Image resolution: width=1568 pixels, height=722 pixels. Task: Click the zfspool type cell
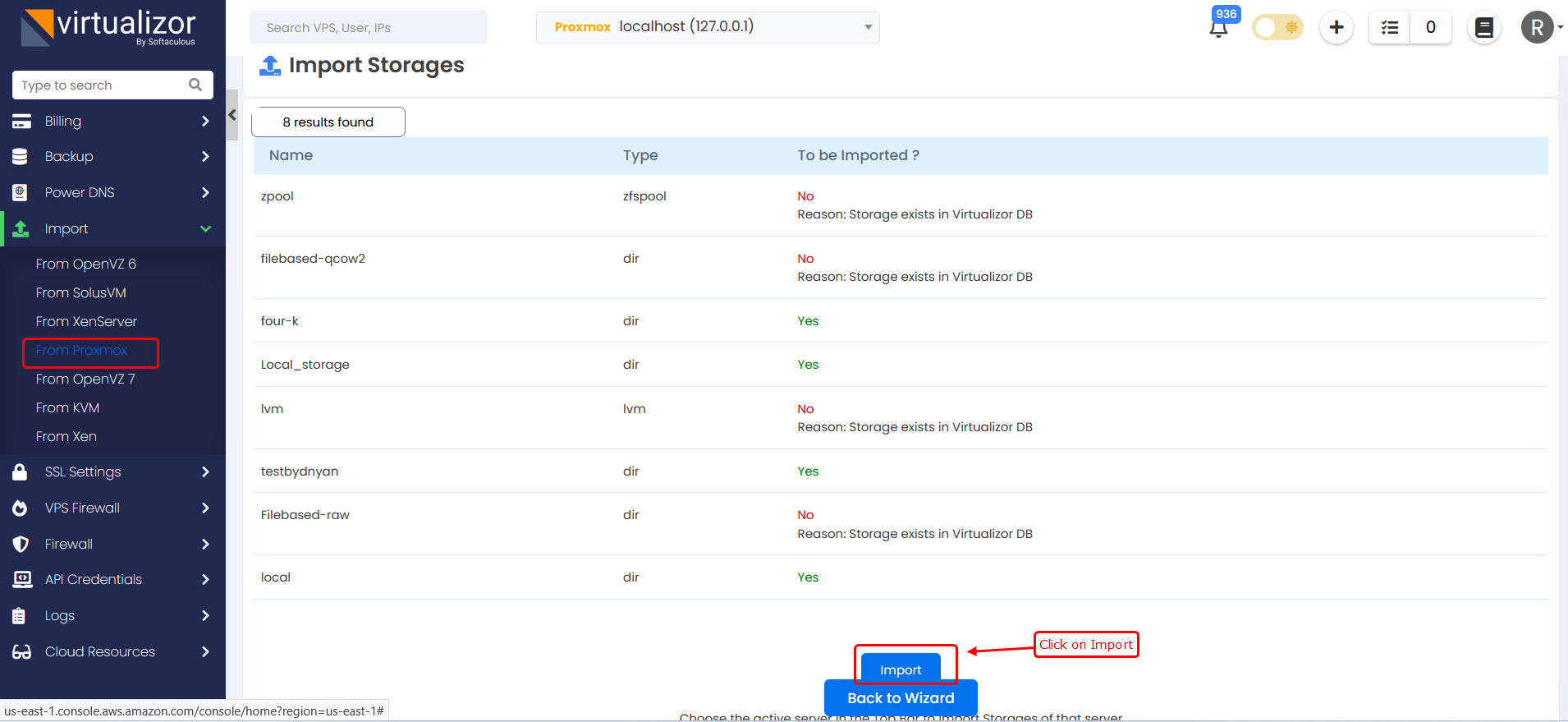coord(644,196)
